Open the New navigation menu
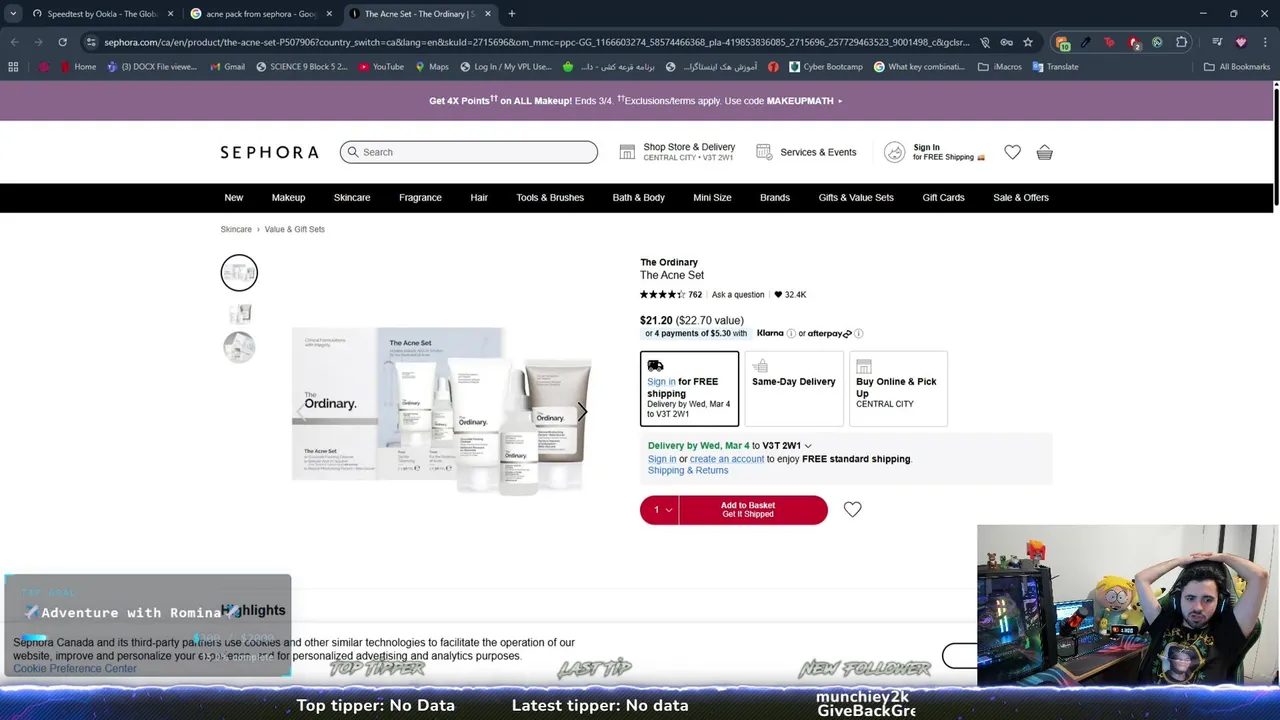The width and height of the screenshot is (1280, 720). pyautogui.click(x=233, y=198)
